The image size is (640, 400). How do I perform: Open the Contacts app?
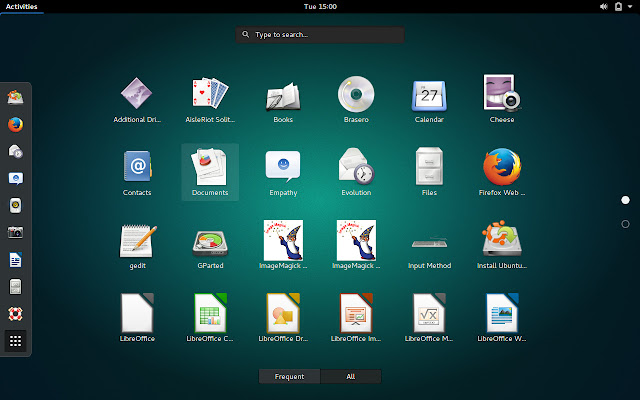(137, 172)
